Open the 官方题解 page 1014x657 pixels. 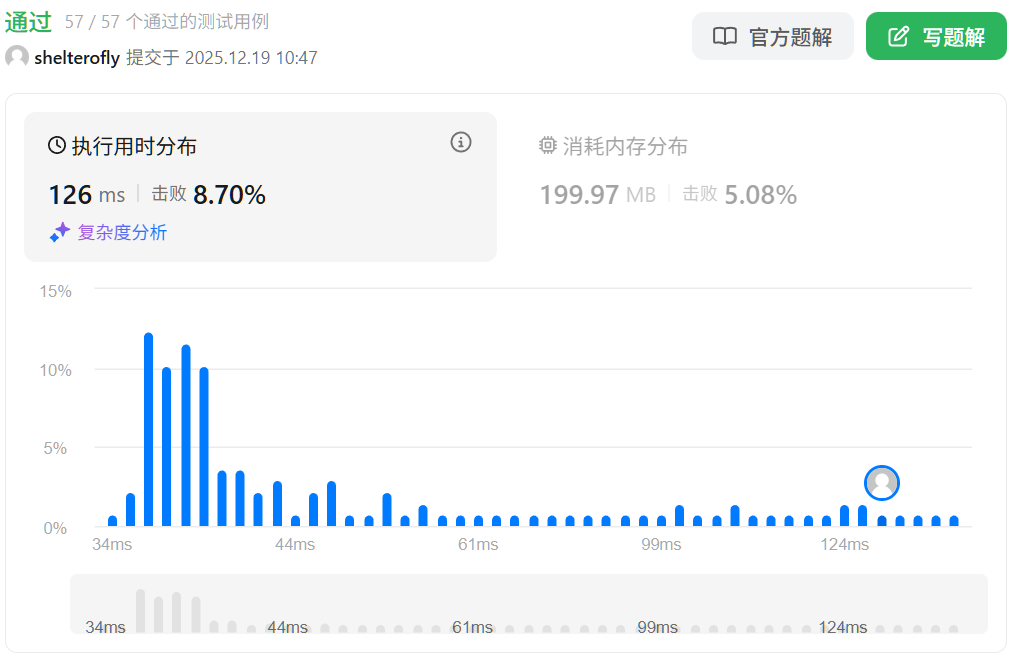point(772,37)
